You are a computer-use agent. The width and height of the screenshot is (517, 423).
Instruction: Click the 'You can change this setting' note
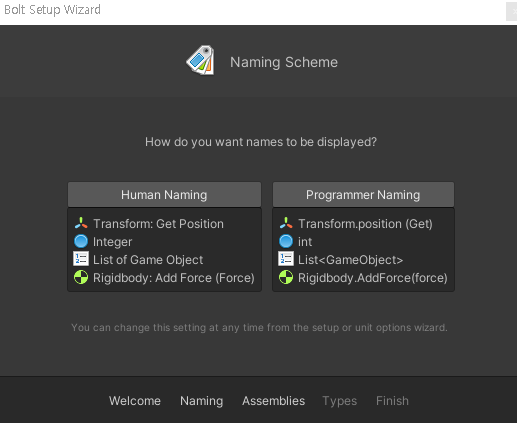pyautogui.click(x=259, y=328)
